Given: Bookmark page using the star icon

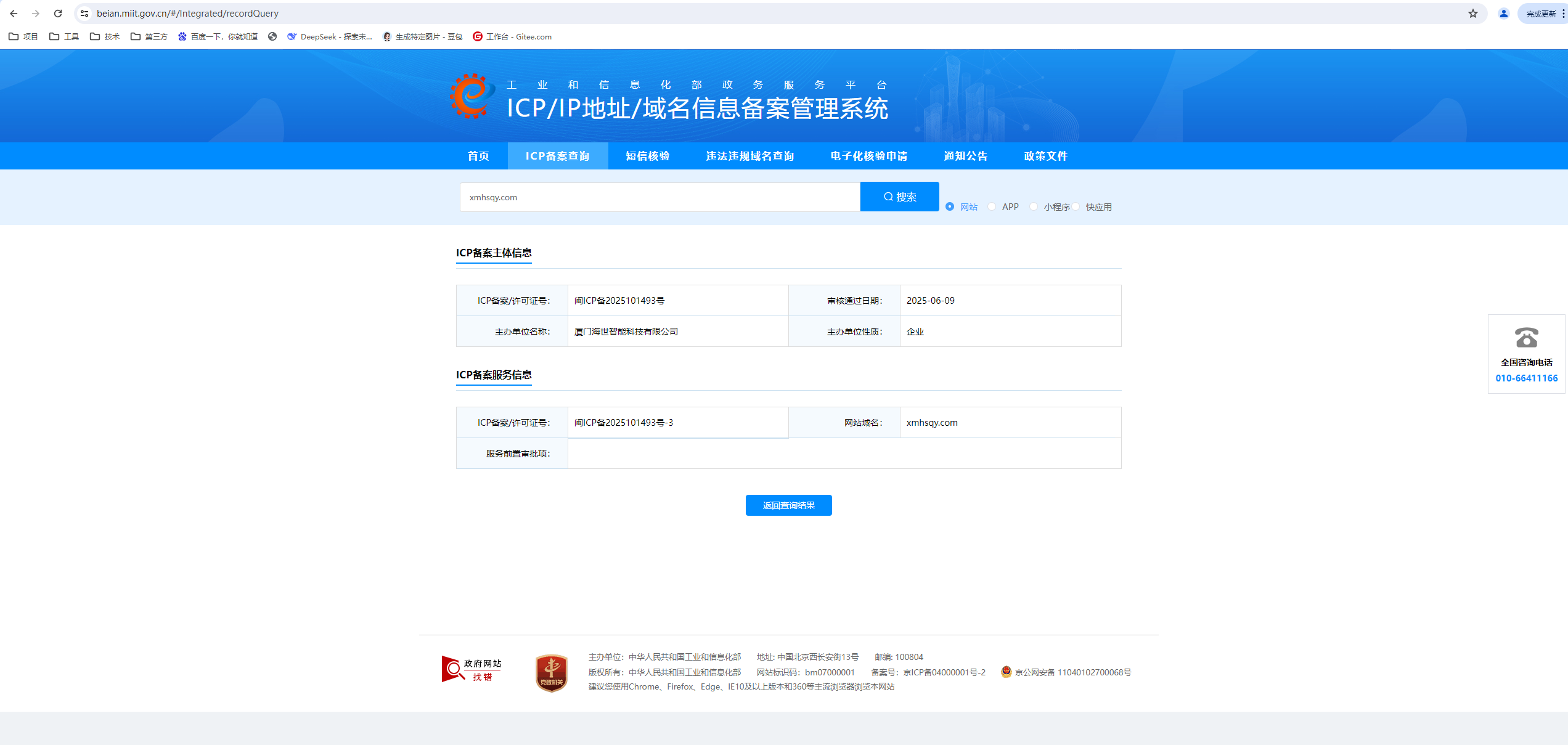Looking at the screenshot, I should pos(1472,14).
